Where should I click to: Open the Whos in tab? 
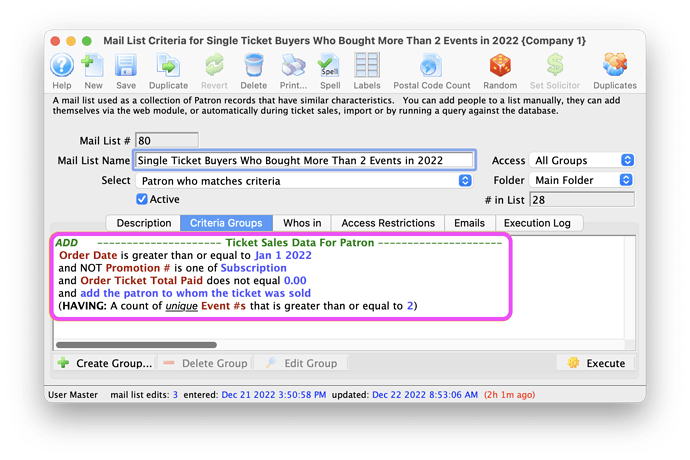click(302, 223)
